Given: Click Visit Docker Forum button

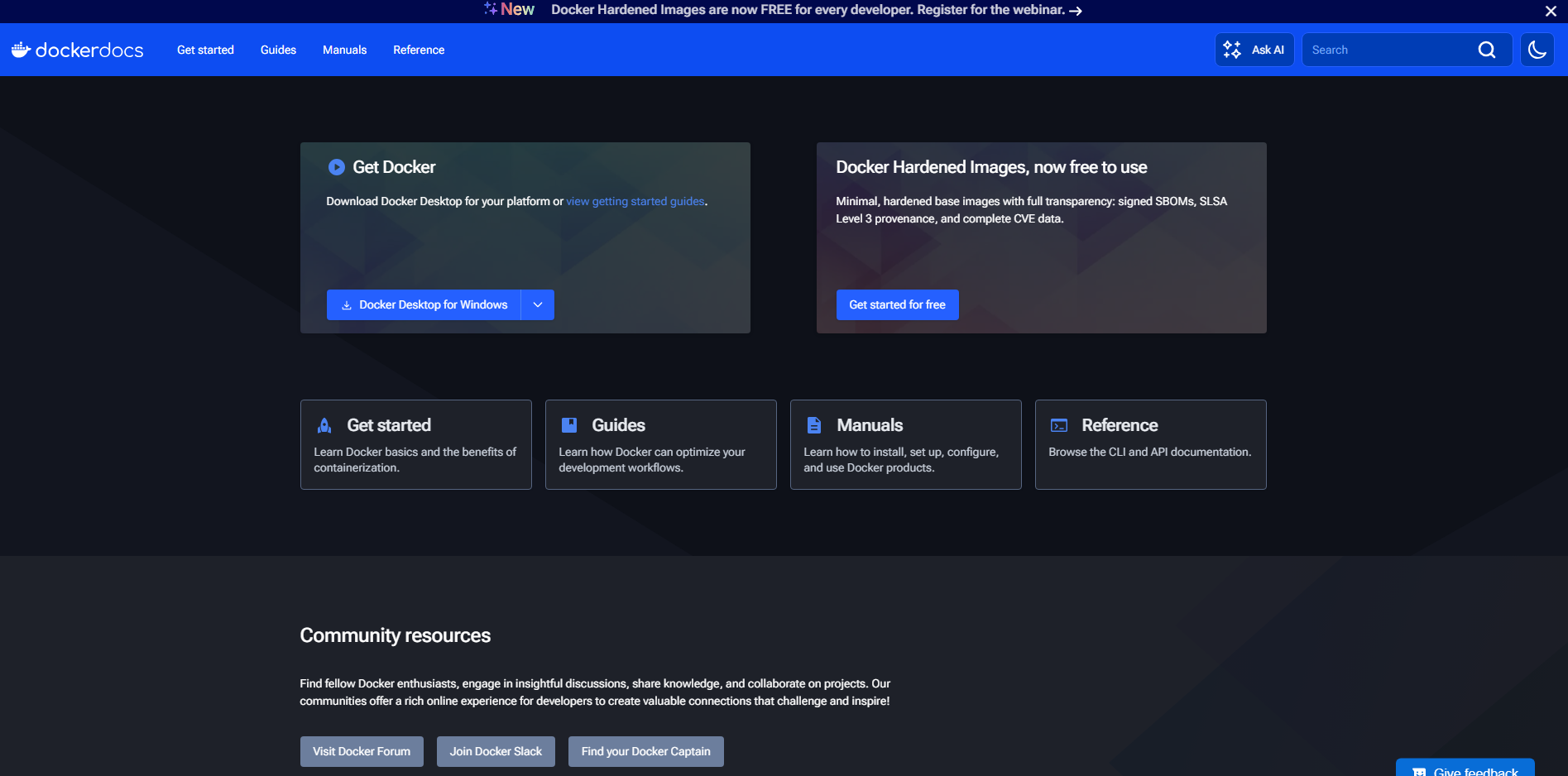Looking at the screenshot, I should (362, 751).
